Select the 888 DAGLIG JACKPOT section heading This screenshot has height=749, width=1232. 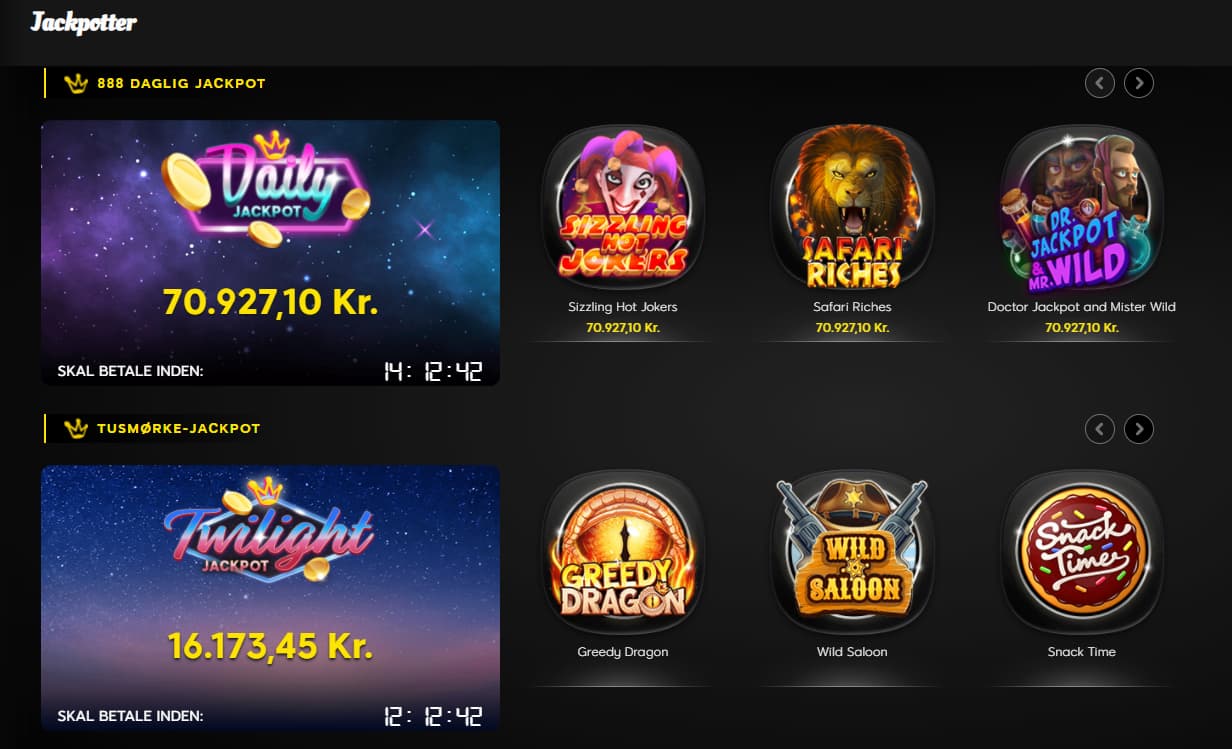pos(181,83)
